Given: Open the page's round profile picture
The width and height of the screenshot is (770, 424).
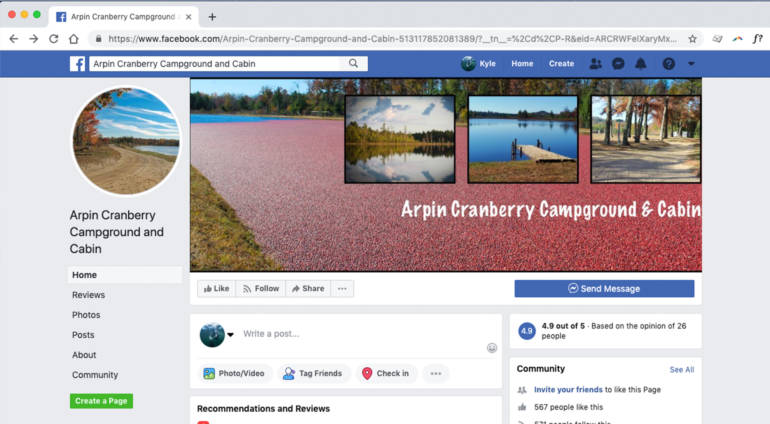Looking at the screenshot, I should pos(126,141).
